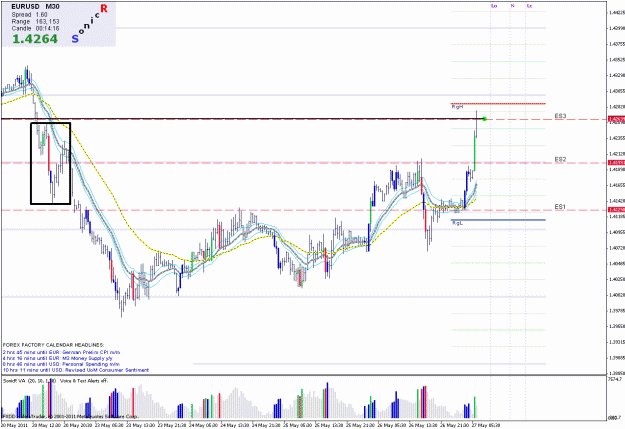Viewport: 625px width, 429px height.
Task: Click the purple Lo session label
Action: pos(494,6)
